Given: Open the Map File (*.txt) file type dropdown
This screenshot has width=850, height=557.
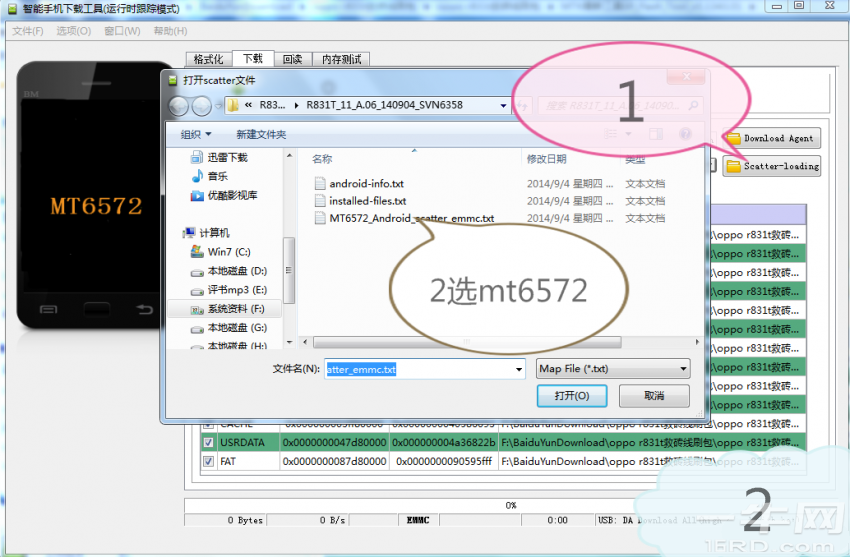Looking at the screenshot, I should point(612,369).
